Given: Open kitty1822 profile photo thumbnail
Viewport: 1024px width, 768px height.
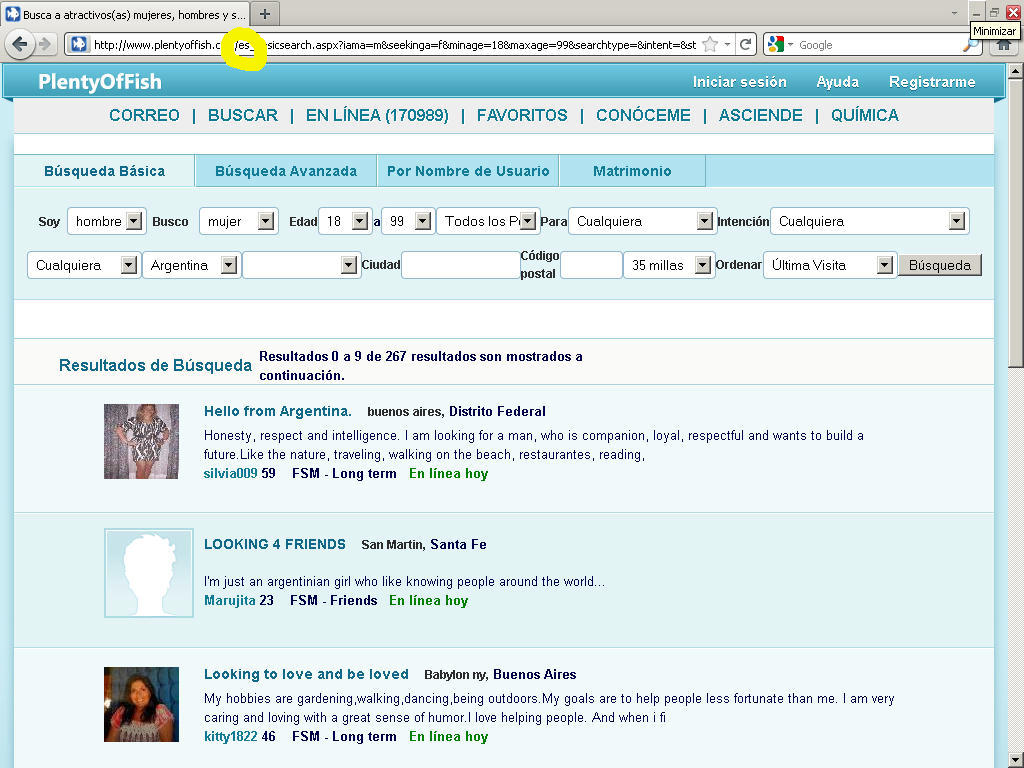Looking at the screenshot, I should [x=141, y=704].
